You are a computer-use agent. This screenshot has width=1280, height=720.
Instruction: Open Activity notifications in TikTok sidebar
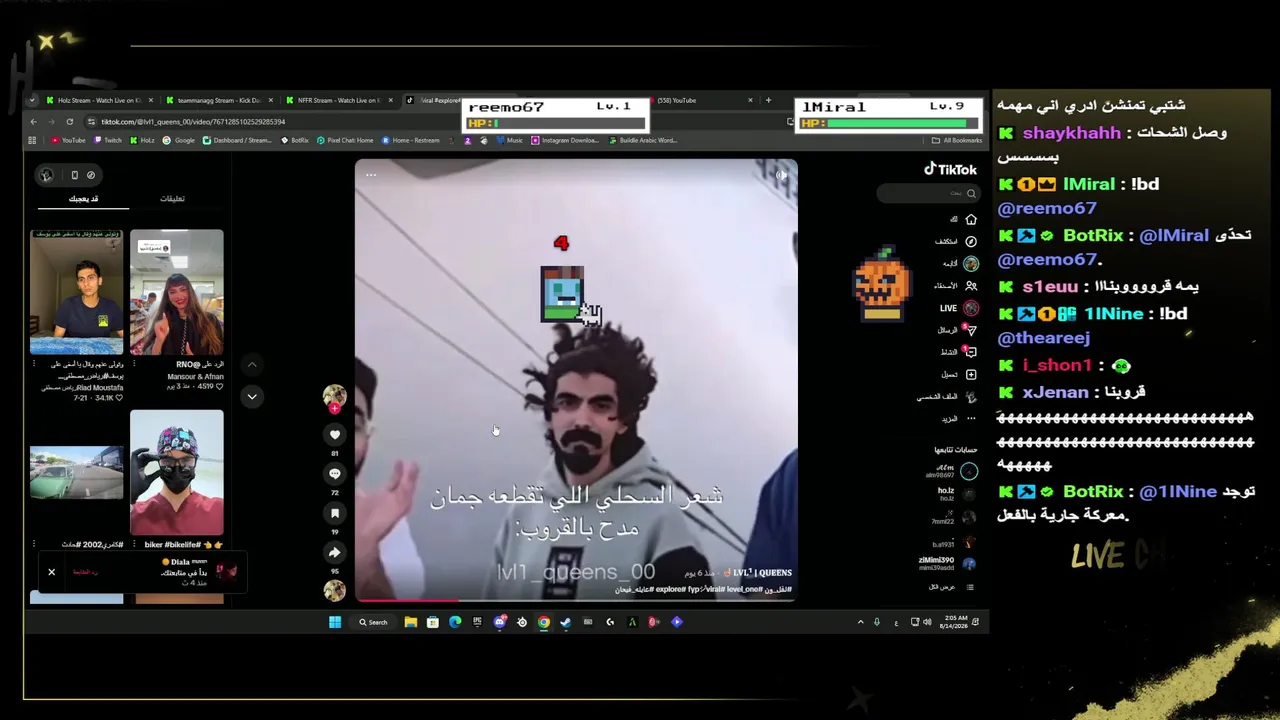click(970, 352)
